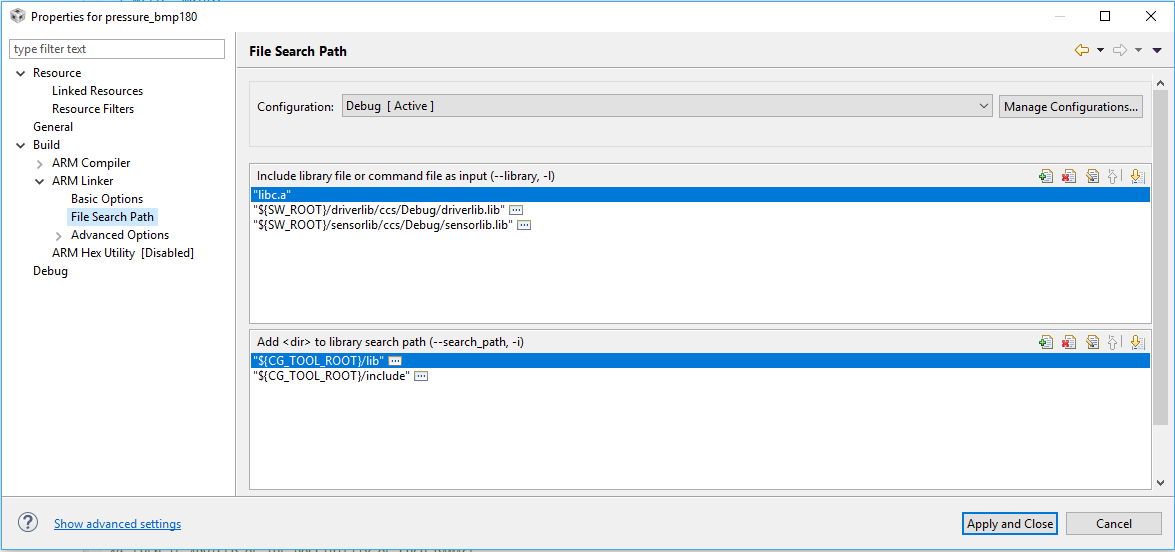Click Delete icon in library search path list
The width and height of the screenshot is (1175, 552).
coord(1069,342)
